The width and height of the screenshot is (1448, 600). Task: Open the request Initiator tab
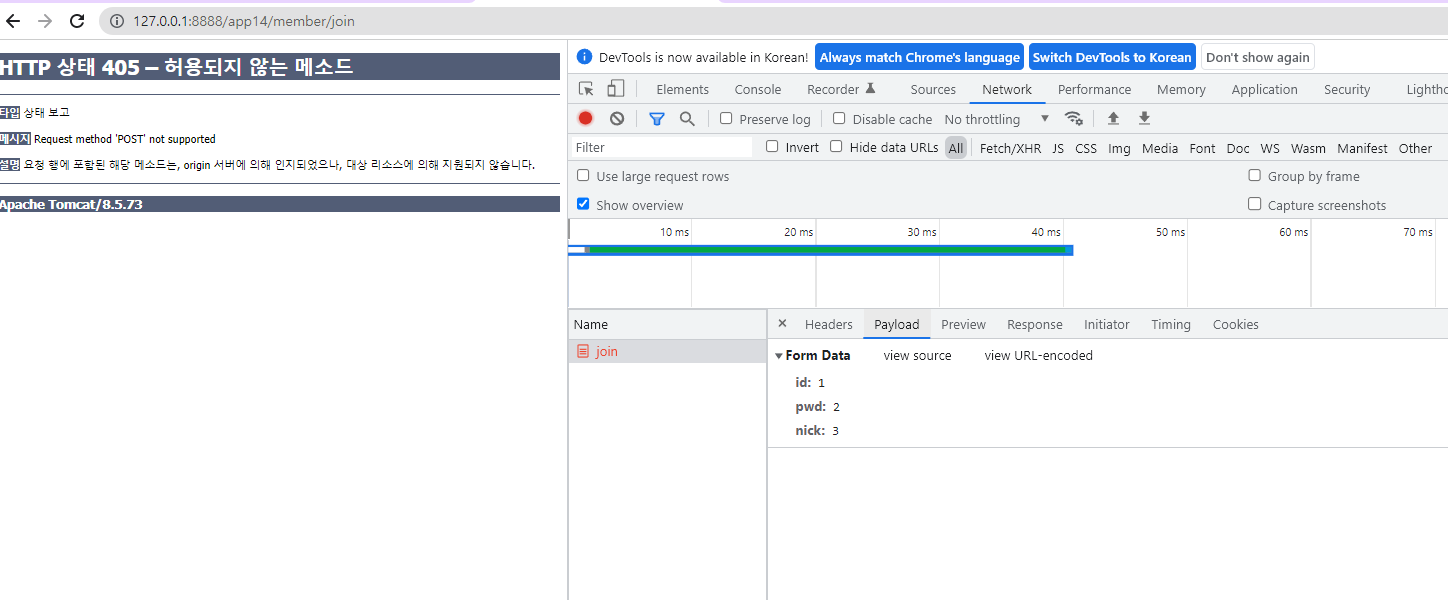point(1107,324)
